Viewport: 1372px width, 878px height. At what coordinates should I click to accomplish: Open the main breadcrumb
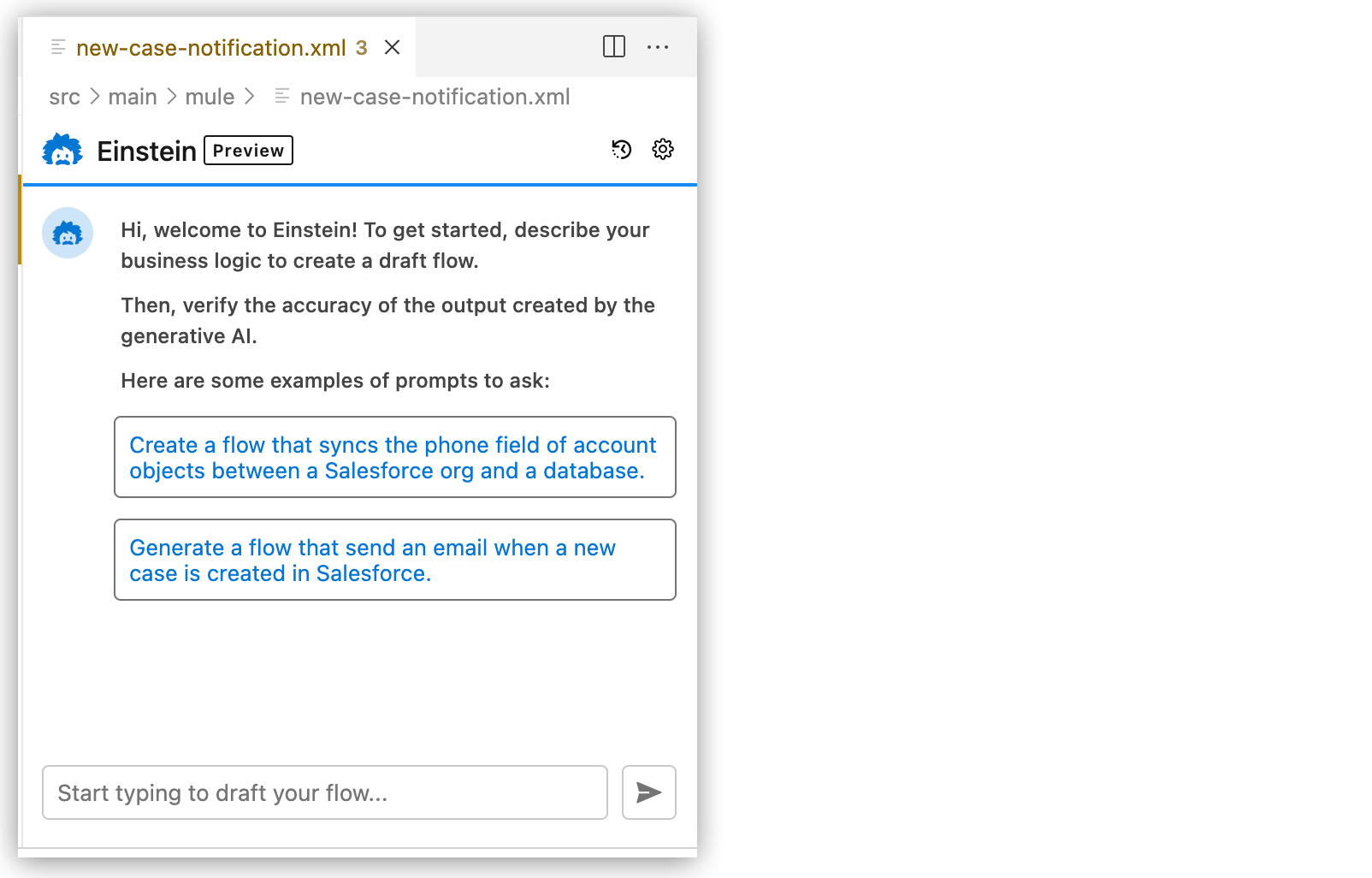[x=133, y=97]
